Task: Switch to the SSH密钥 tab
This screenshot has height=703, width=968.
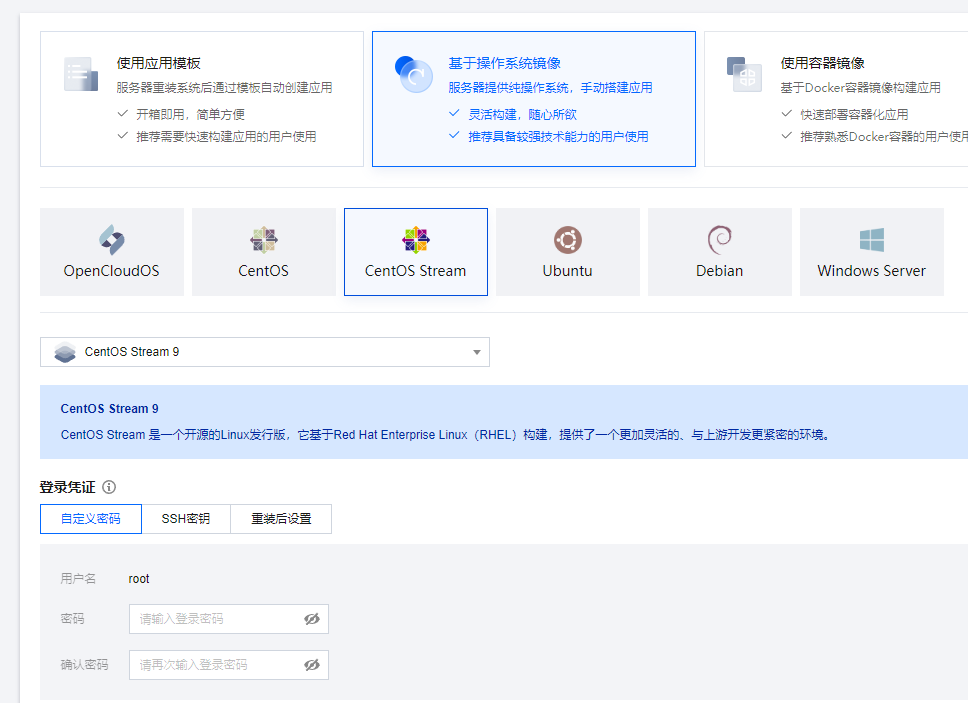Action: tap(186, 519)
